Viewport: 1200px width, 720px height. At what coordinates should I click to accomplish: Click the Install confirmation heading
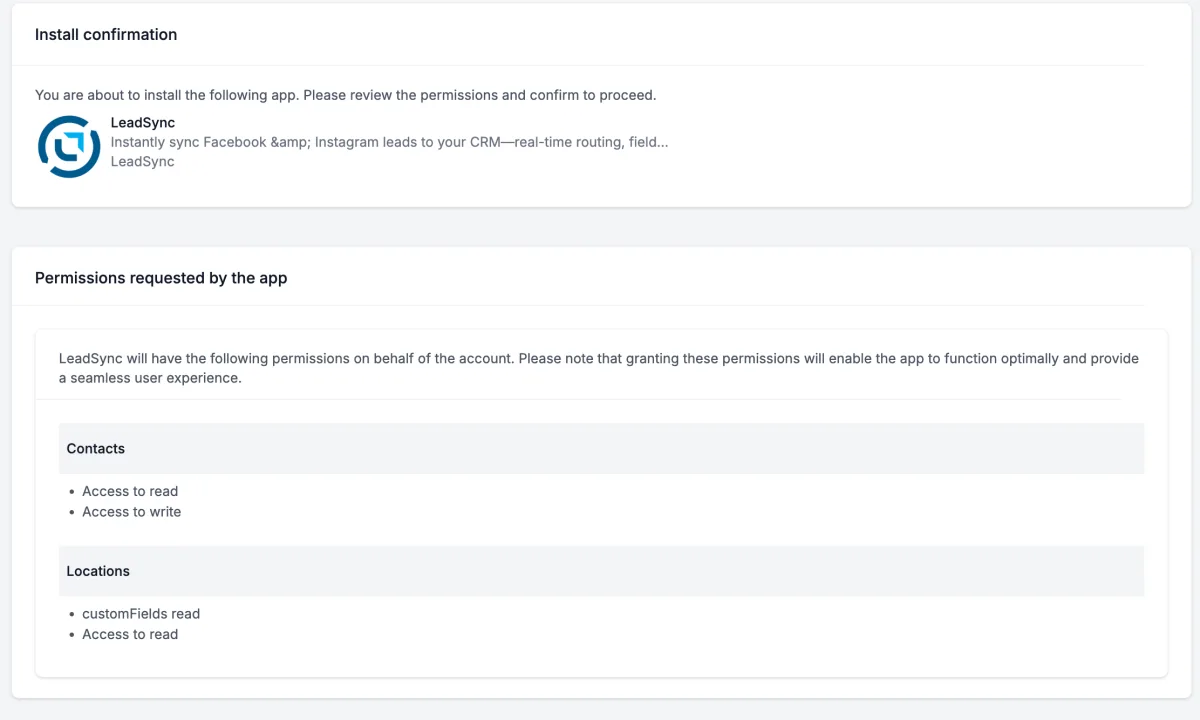click(x=106, y=34)
